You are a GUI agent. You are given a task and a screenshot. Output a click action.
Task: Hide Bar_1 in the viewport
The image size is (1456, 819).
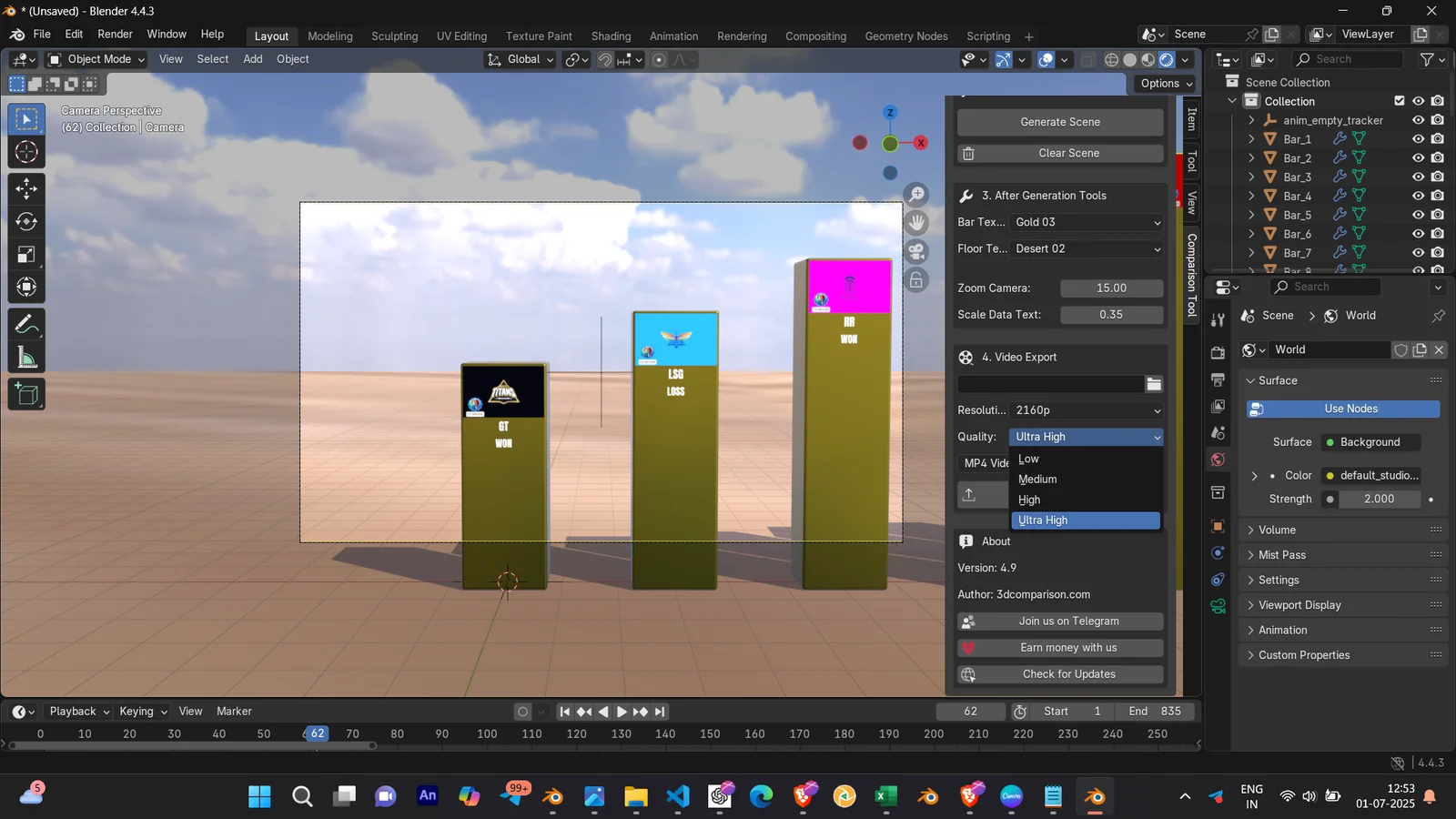click(x=1419, y=138)
